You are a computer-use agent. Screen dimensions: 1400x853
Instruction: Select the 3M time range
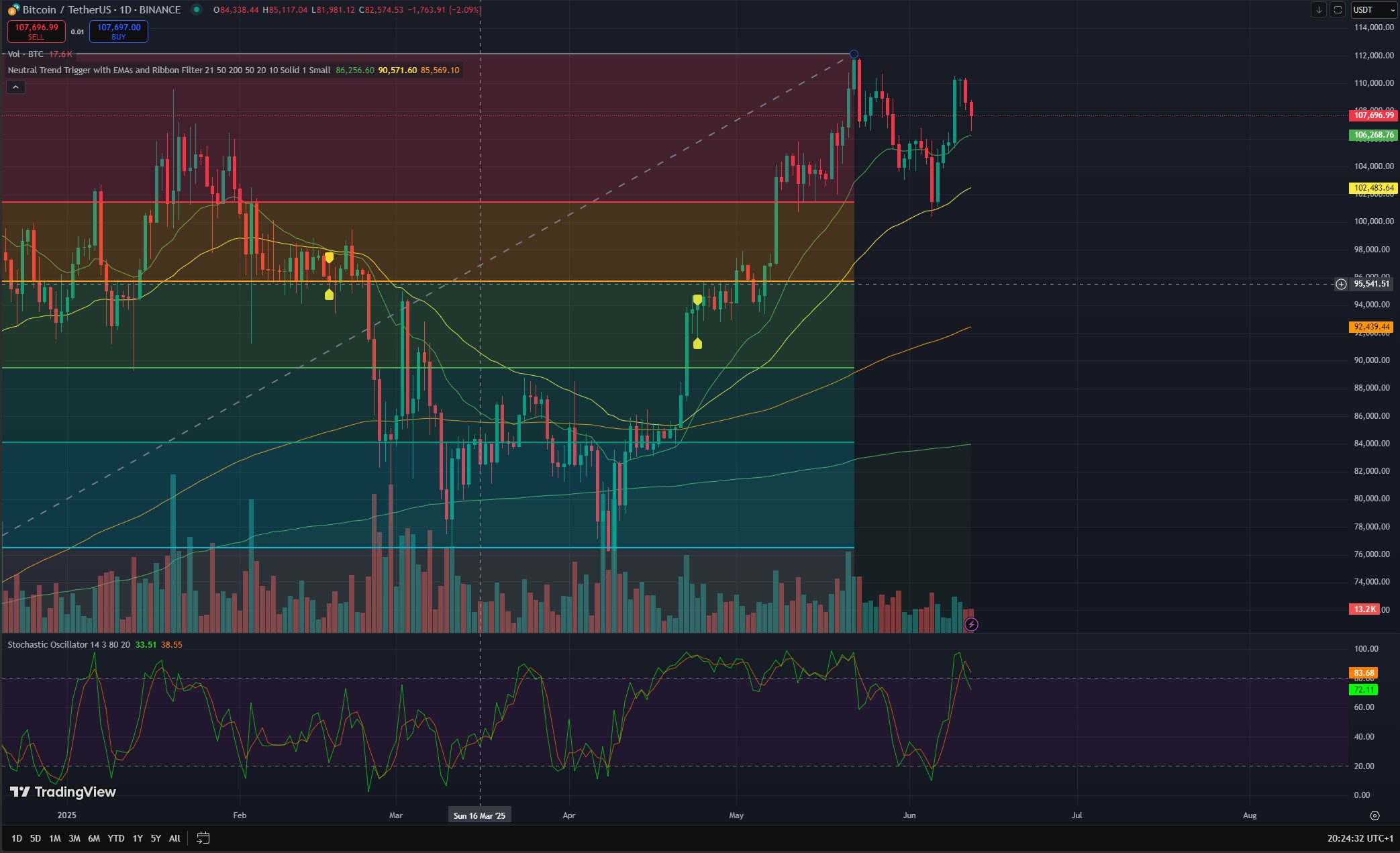click(x=74, y=838)
